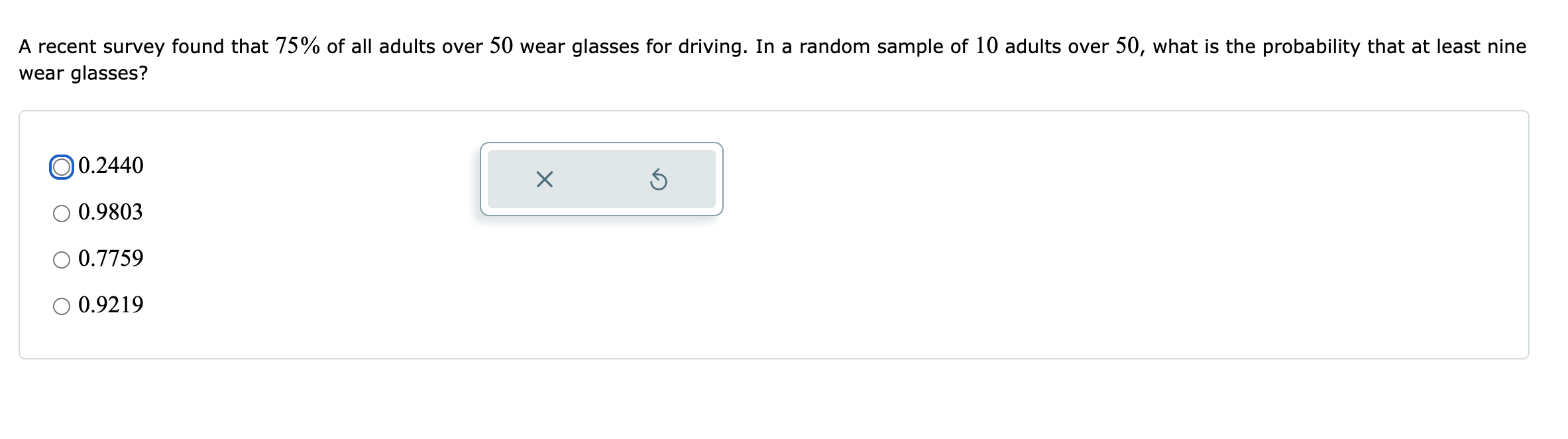Click the word 'driving' in the question
Image resolution: width=1568 pixels, height=439 pixels.
712,46
